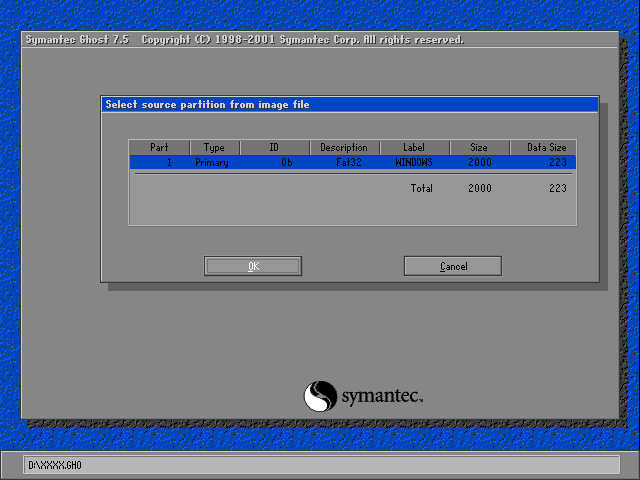Click the Symantec Ghost 7.5 title text
640x480 pixels.
pos(77,40)
